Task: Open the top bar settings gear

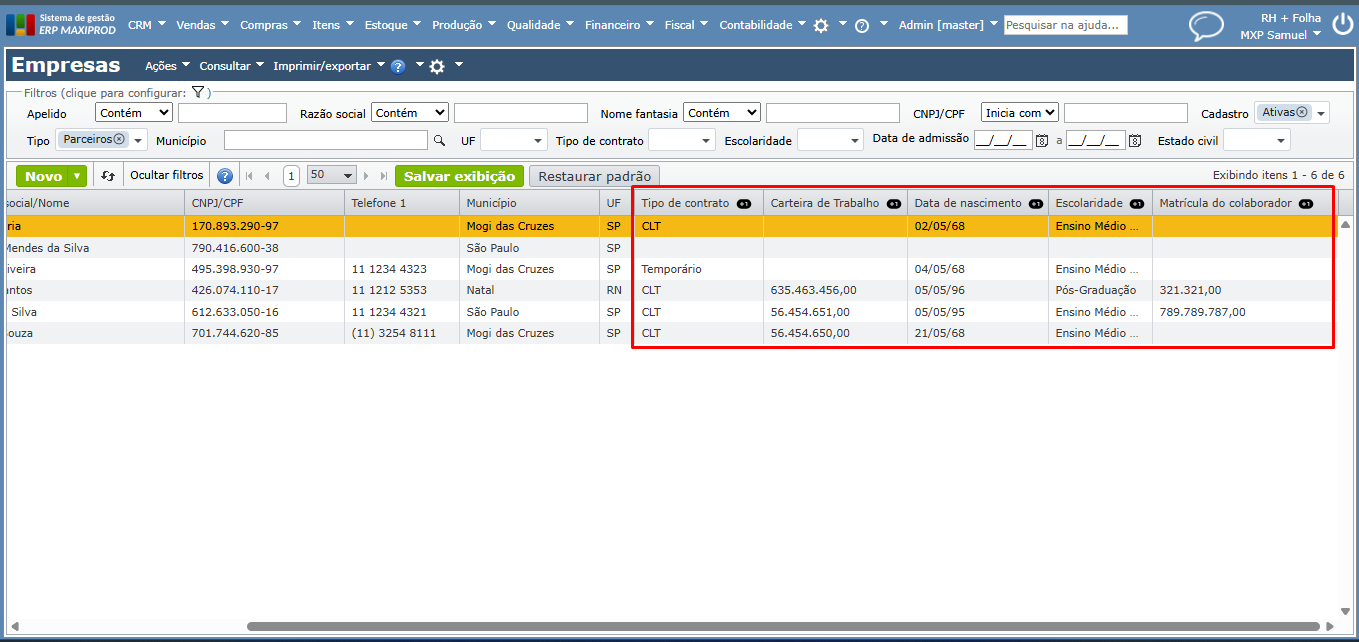Action: pos(821,25)
